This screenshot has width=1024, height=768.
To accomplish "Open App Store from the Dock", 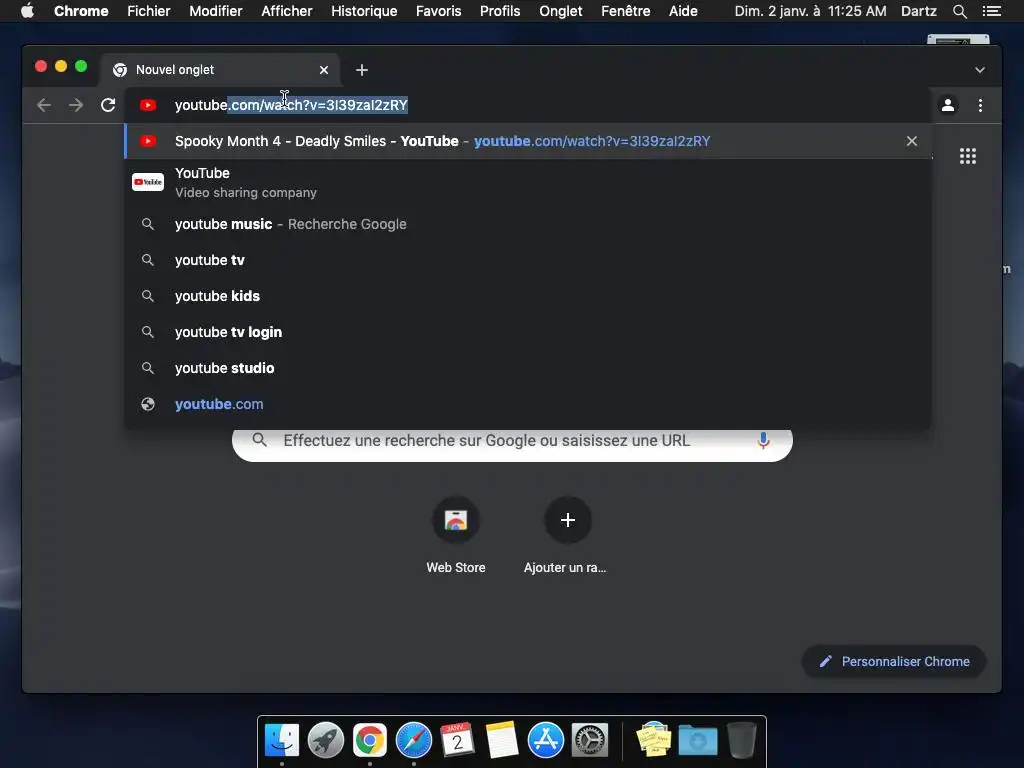I will [x=546, y=740].
